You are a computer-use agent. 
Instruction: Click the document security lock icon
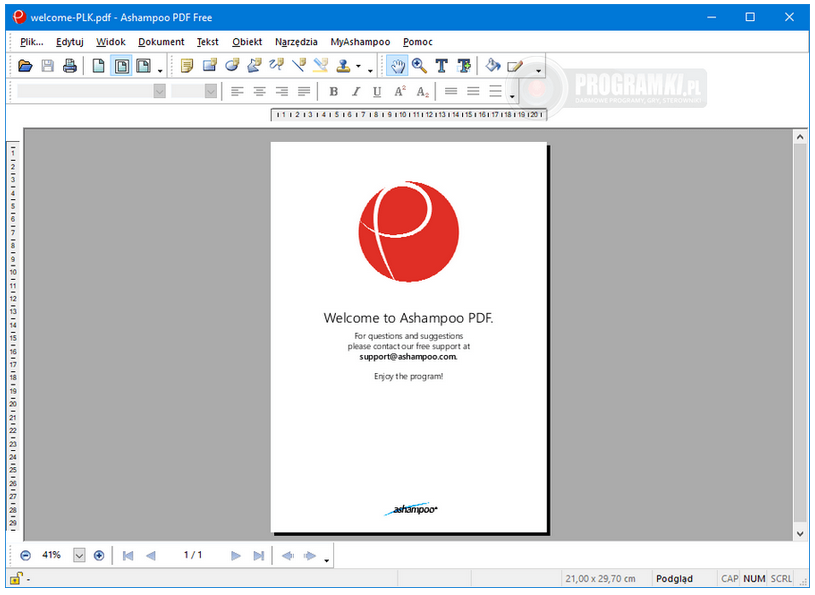[x=16, y=578]
